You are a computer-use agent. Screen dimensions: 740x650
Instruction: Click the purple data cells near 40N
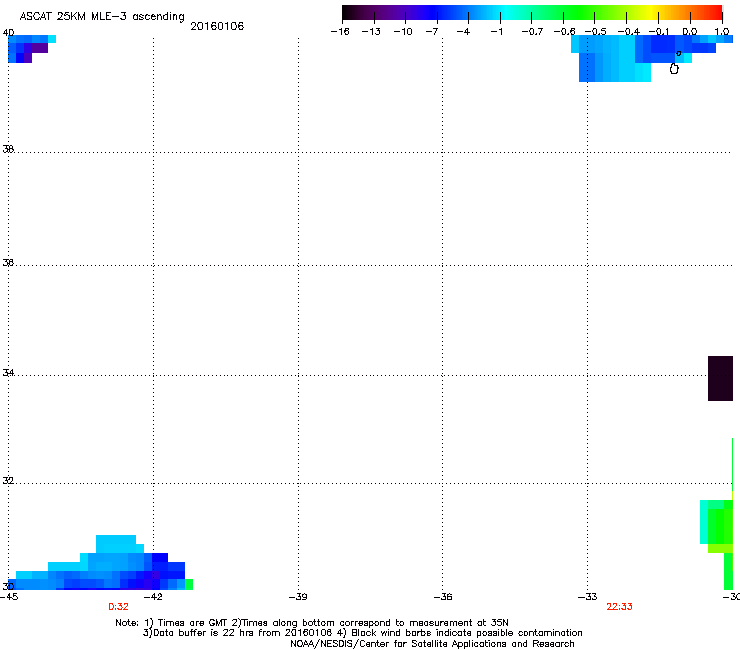tap(35, 50)
